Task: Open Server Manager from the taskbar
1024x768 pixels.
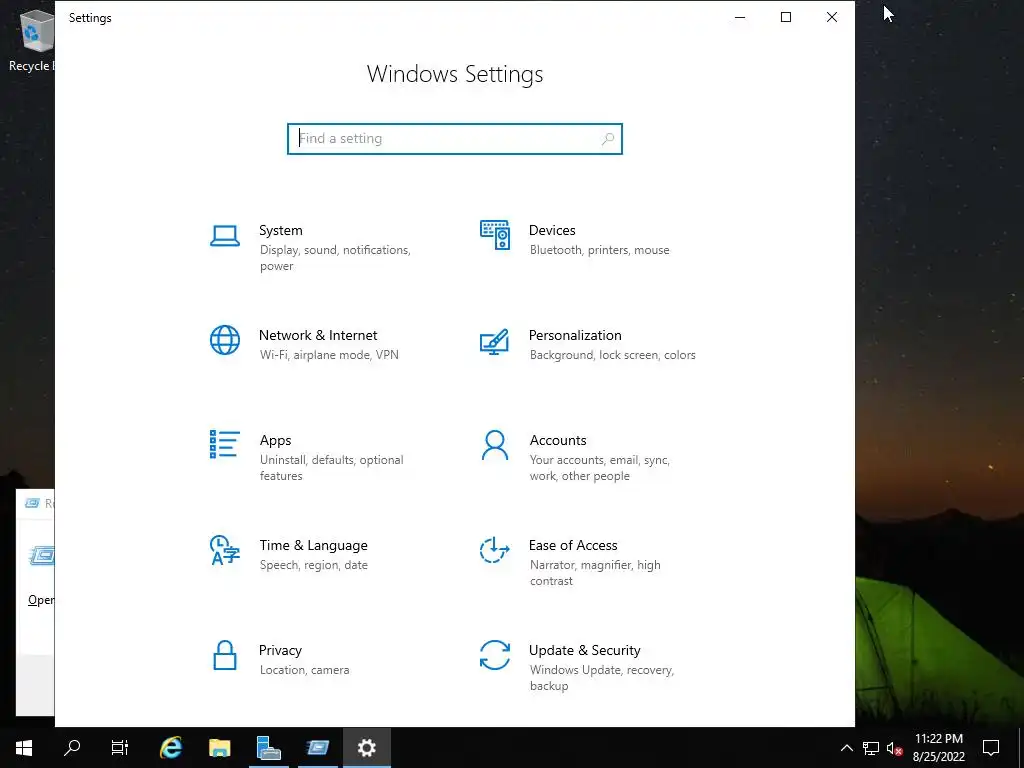Action: click(x=268, y=748)
